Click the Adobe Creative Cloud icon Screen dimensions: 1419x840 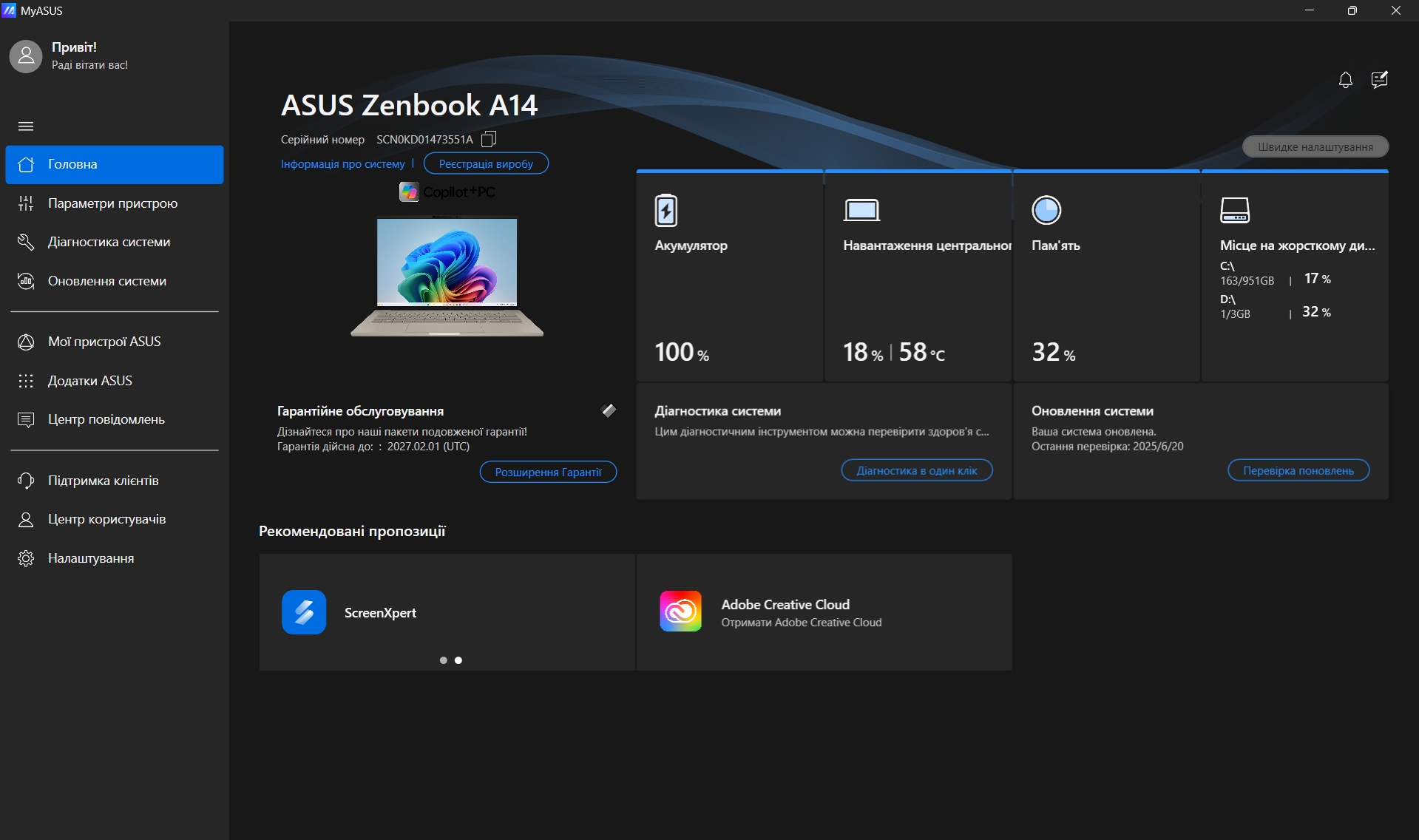[680, 612]
